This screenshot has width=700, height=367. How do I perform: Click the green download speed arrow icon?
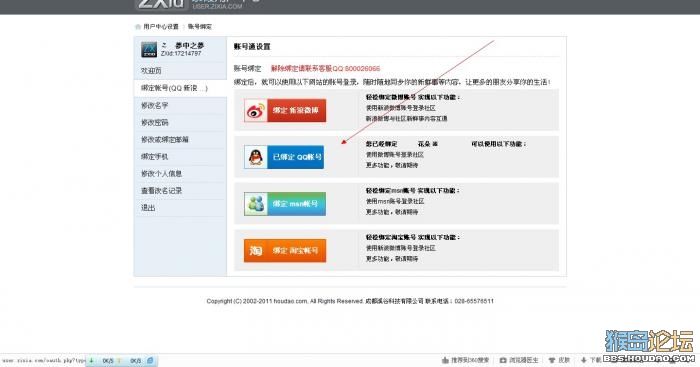[x=91, y=360]
